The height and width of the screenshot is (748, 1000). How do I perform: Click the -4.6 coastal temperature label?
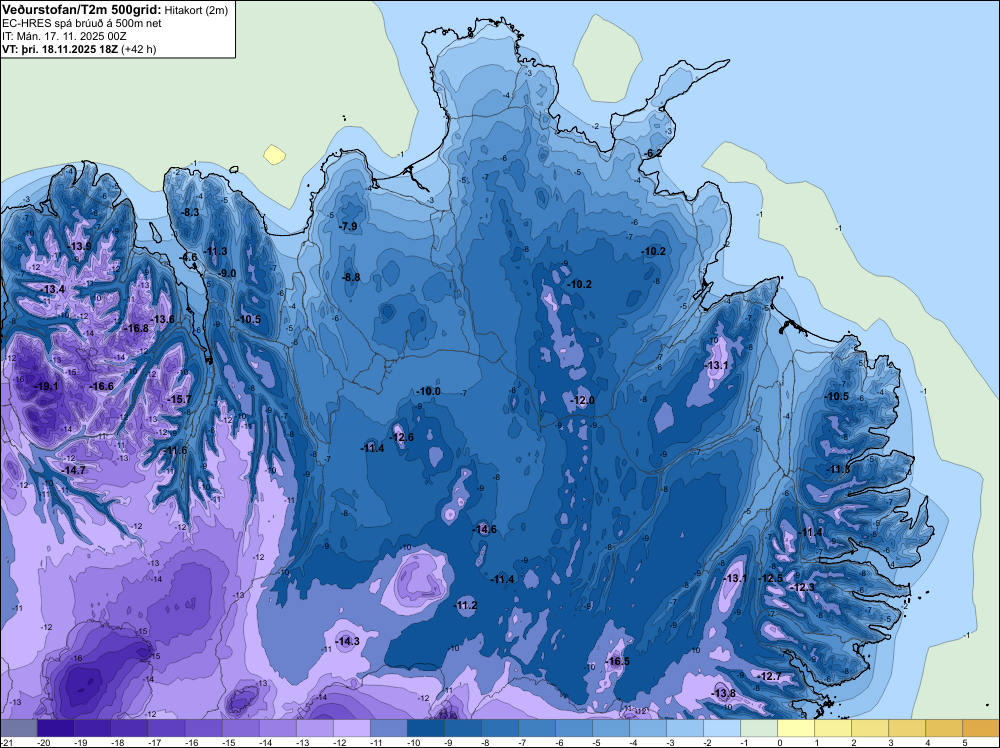click(x=189, y=257)
